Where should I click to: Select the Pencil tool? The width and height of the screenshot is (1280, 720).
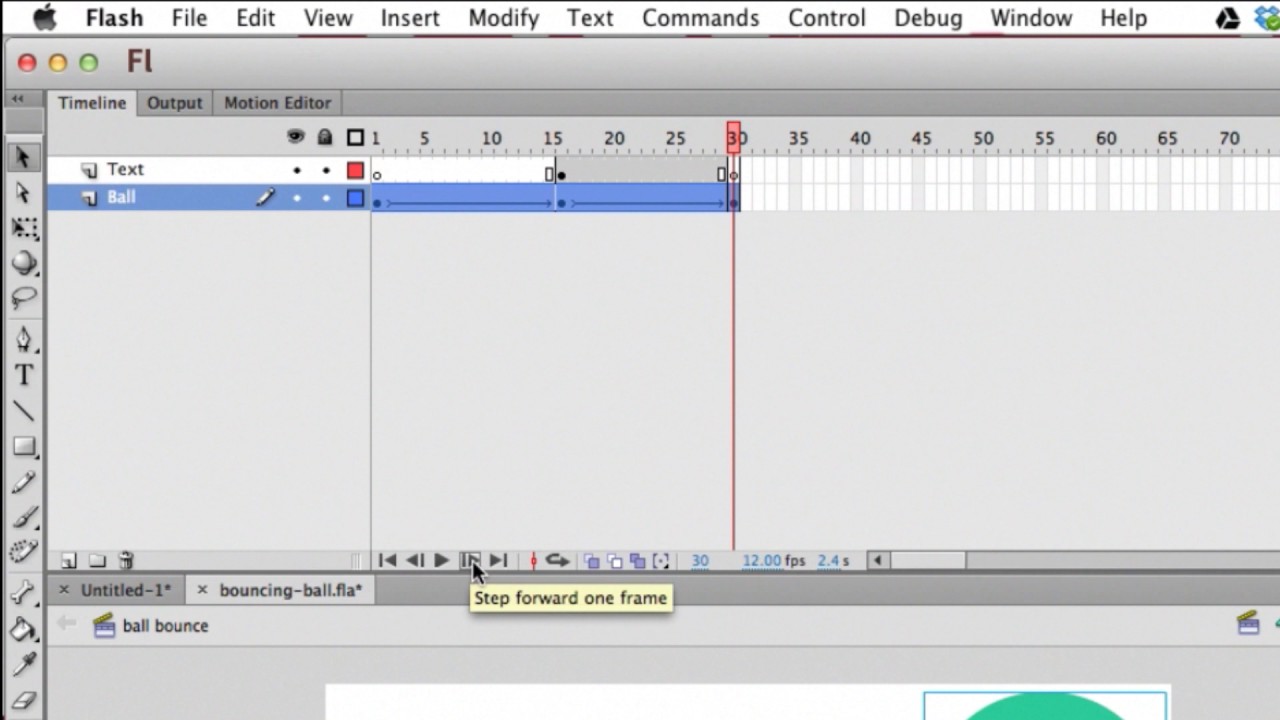pyautogui.click(x=24, y=483)
